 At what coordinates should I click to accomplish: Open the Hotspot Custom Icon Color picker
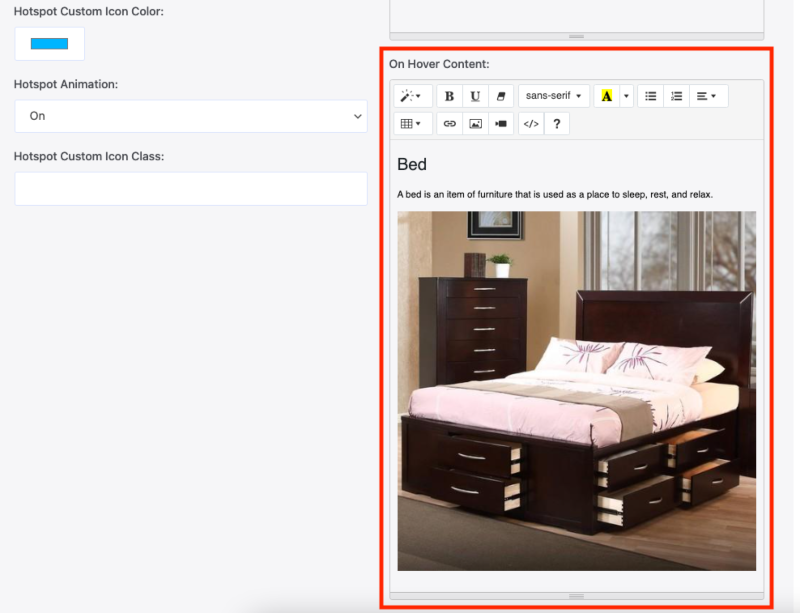49,44
